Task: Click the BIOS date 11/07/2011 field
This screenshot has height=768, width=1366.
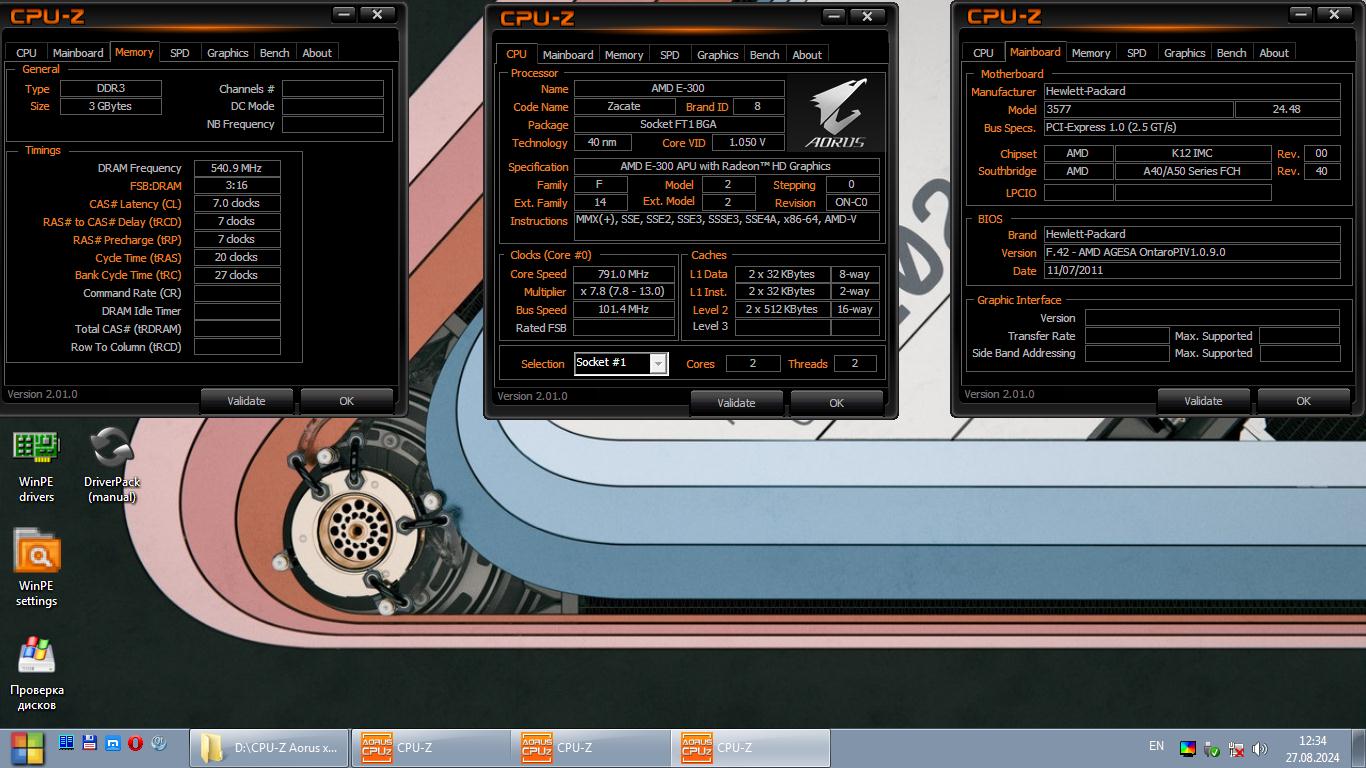Action: (x=1192, y=270)
